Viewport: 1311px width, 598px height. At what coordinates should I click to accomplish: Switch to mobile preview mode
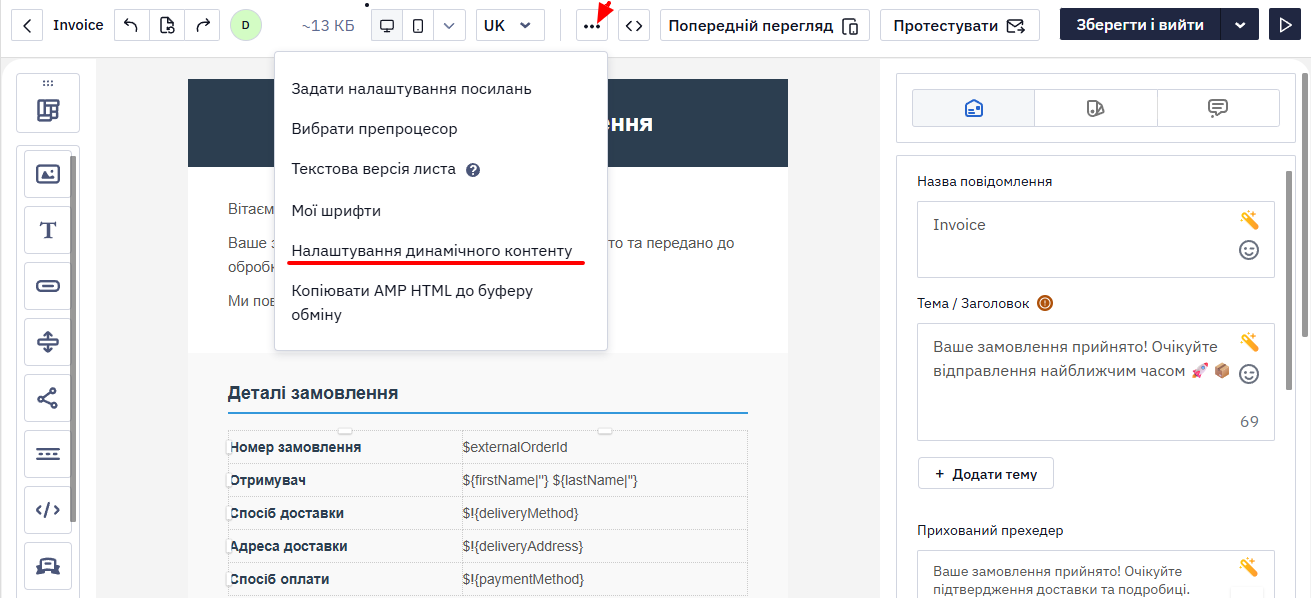click(418, 25)
